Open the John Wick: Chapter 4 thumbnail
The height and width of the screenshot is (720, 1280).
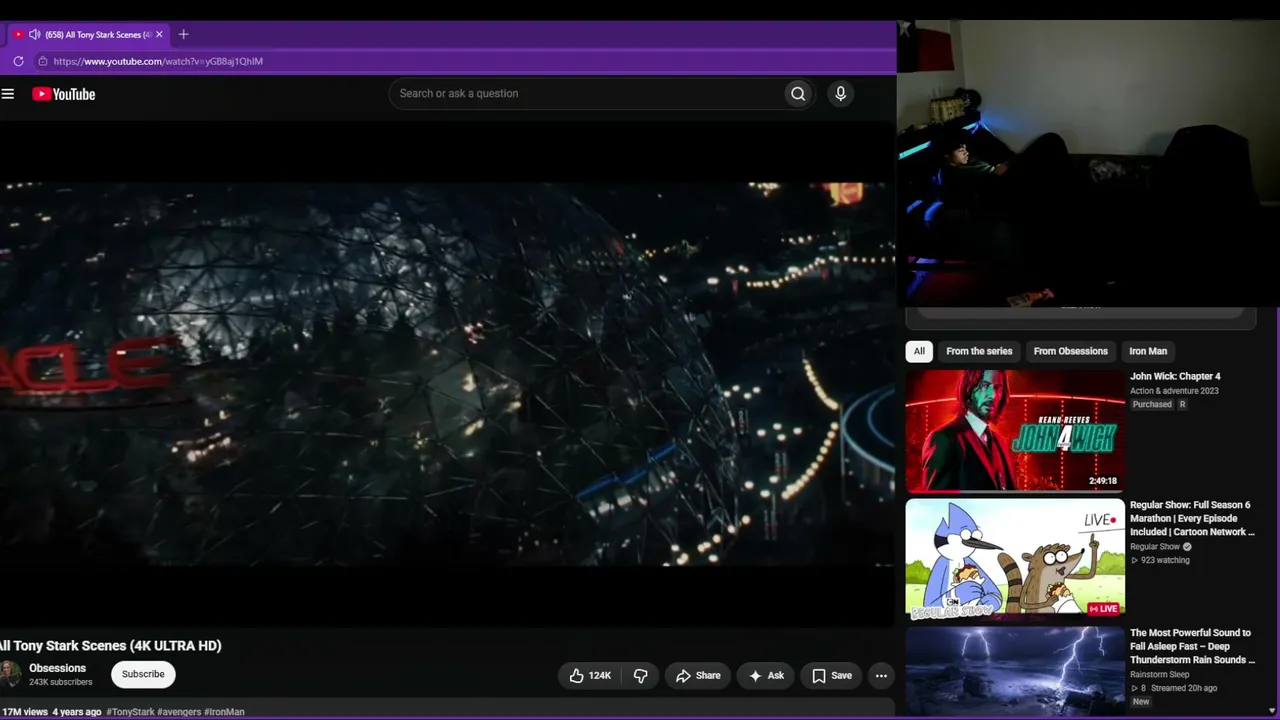pyautogui.click(x=1015, y=431)
